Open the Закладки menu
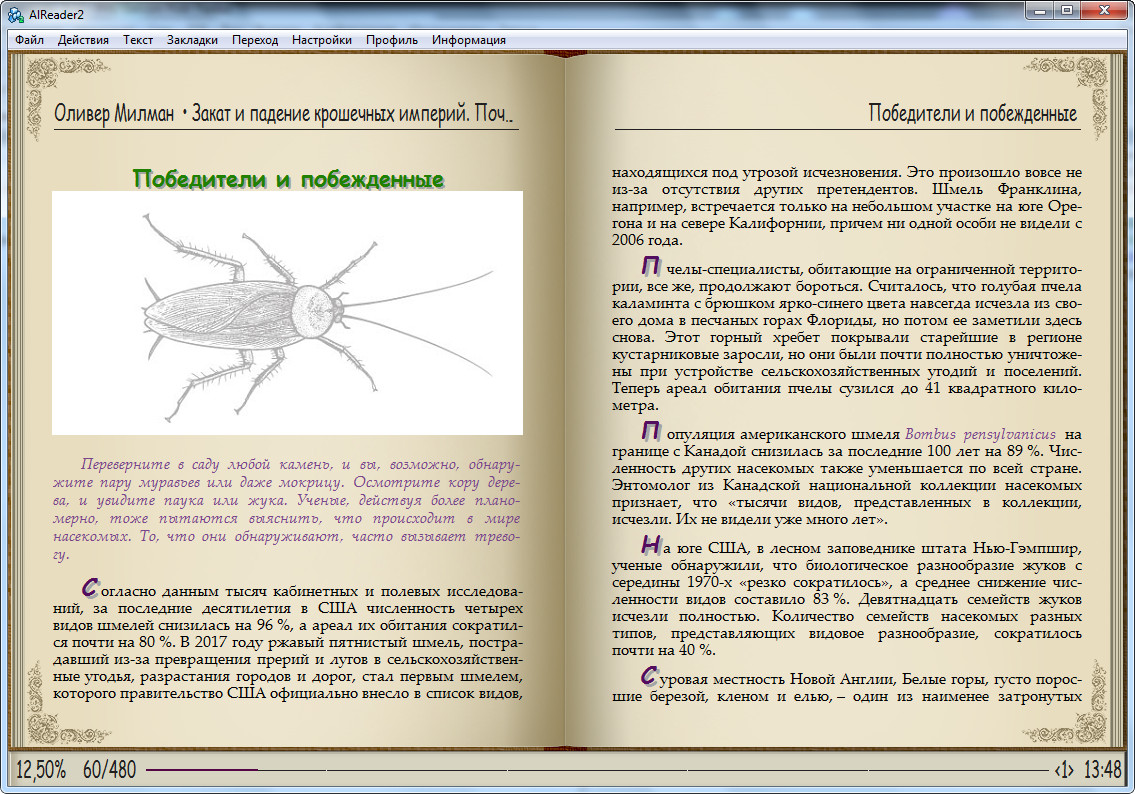The height and width of the screenshot is (794, 1135). pyautogui.click(x=192, y=40)
